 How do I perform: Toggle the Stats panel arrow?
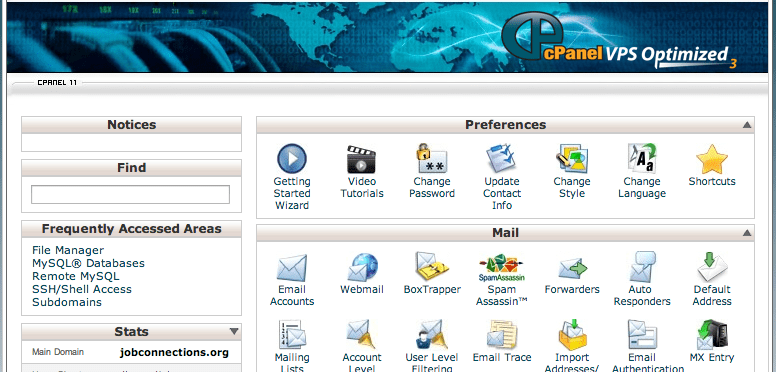tap(234, 331)
